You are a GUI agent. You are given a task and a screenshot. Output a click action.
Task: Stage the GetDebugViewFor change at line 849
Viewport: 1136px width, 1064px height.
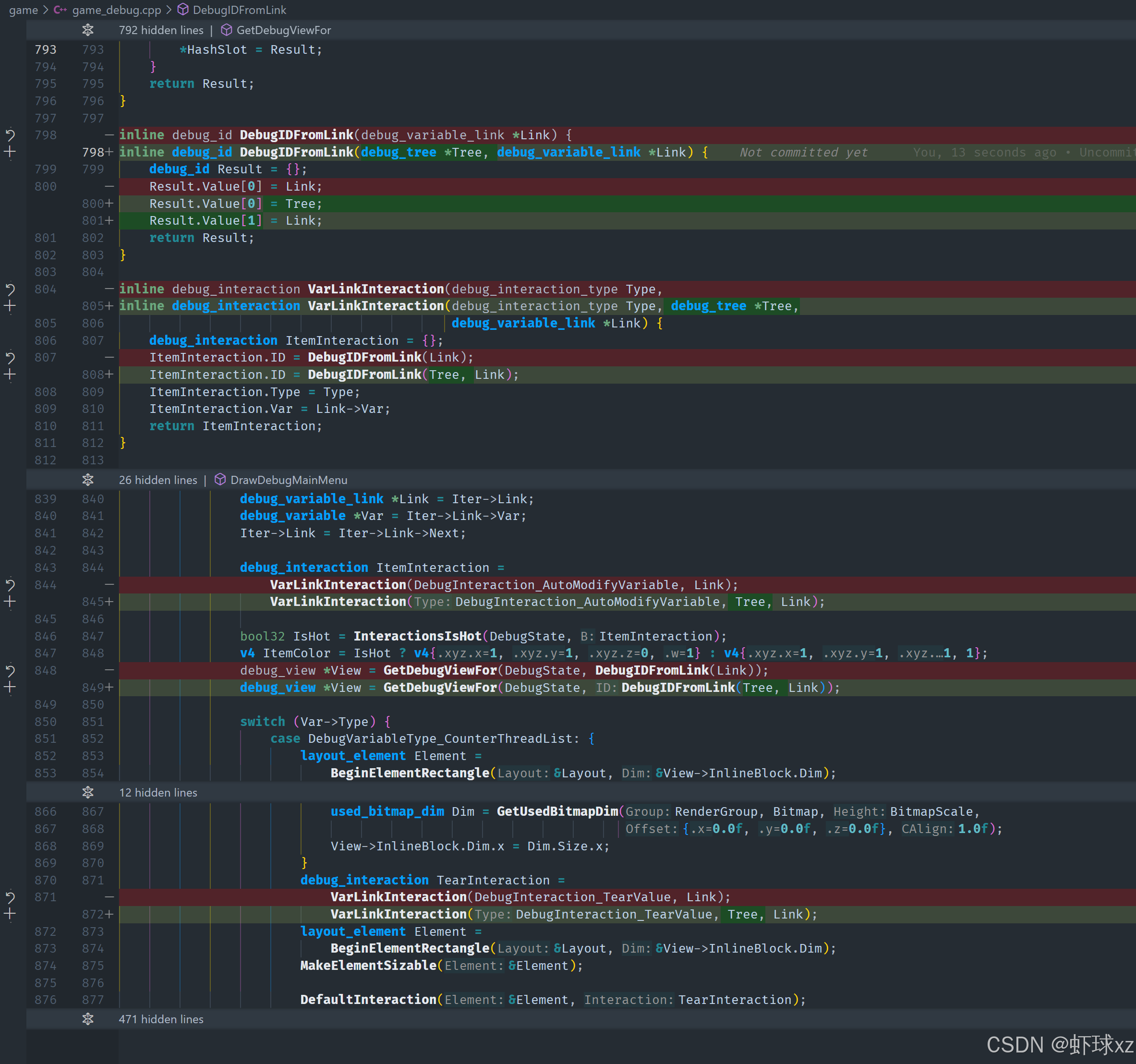point(10,688)
